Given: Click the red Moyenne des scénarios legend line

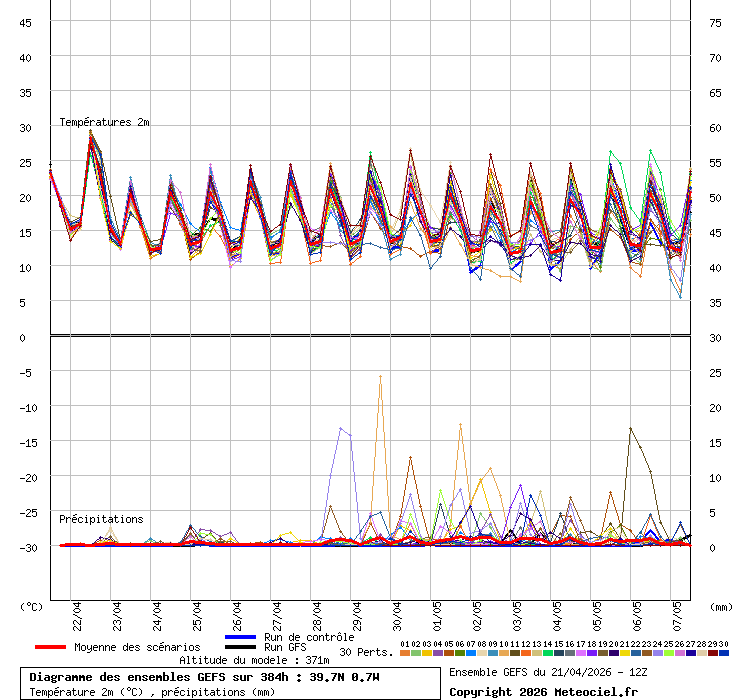Looking at the screenshot, I should 51,647.
